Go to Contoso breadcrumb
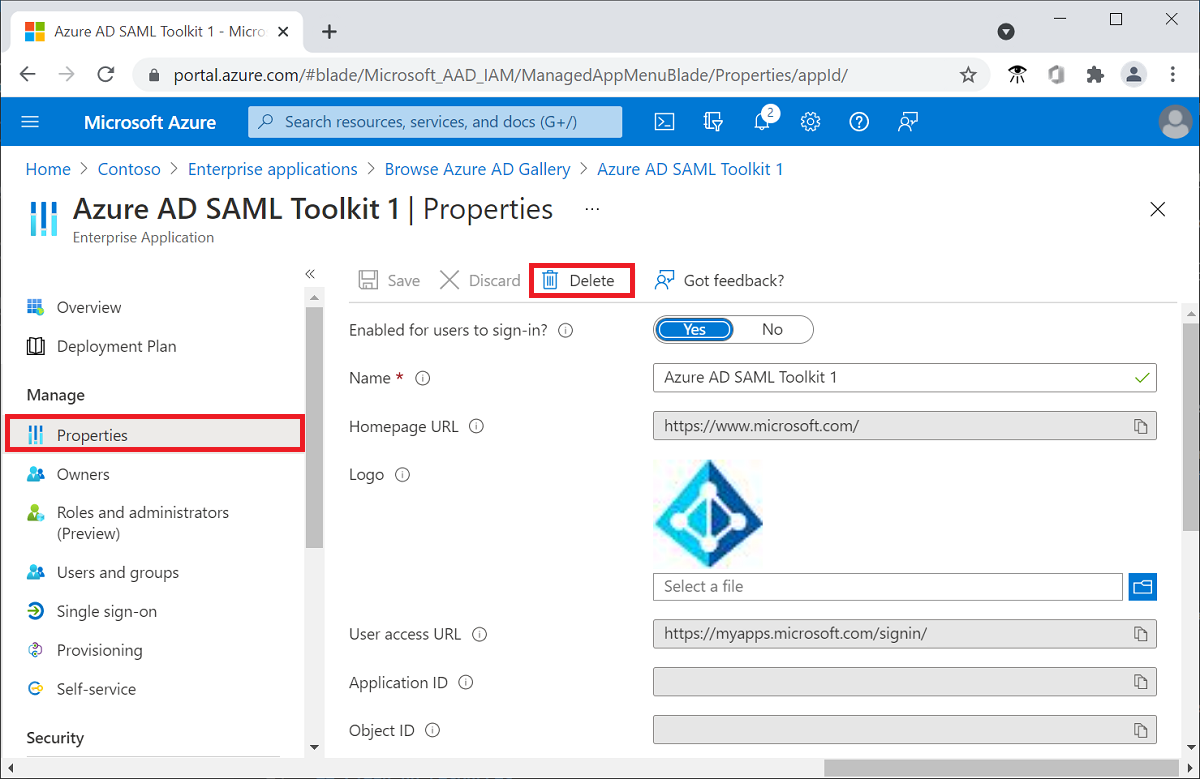The width and height of the screenshot is (1200, 779). click(129, 169)
